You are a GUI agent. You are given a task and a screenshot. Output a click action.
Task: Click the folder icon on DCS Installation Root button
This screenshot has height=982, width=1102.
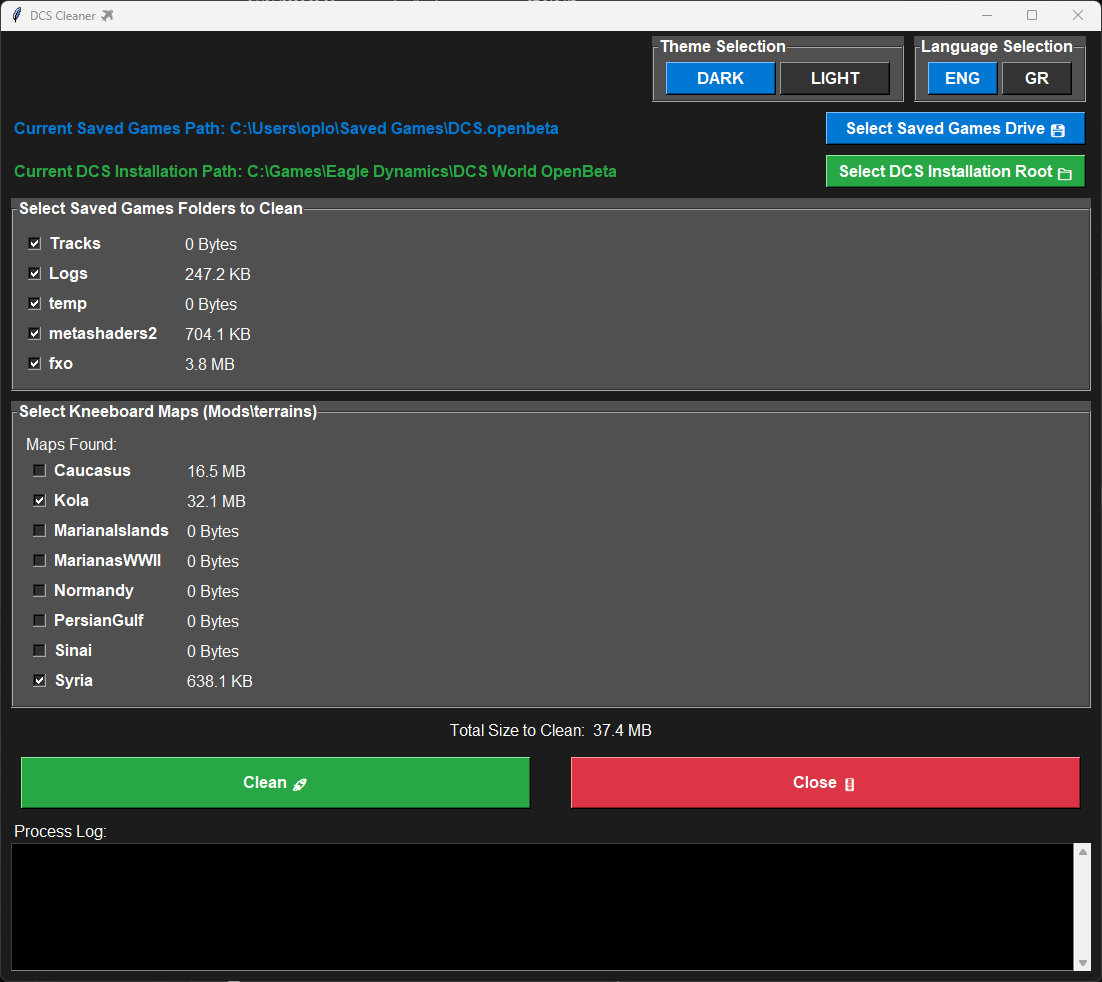1064,173
